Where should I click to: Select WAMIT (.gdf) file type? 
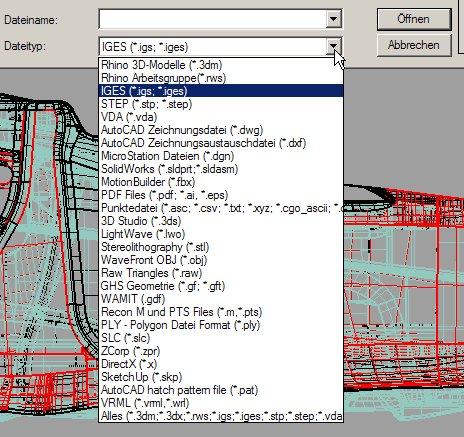tap(221, 299)
